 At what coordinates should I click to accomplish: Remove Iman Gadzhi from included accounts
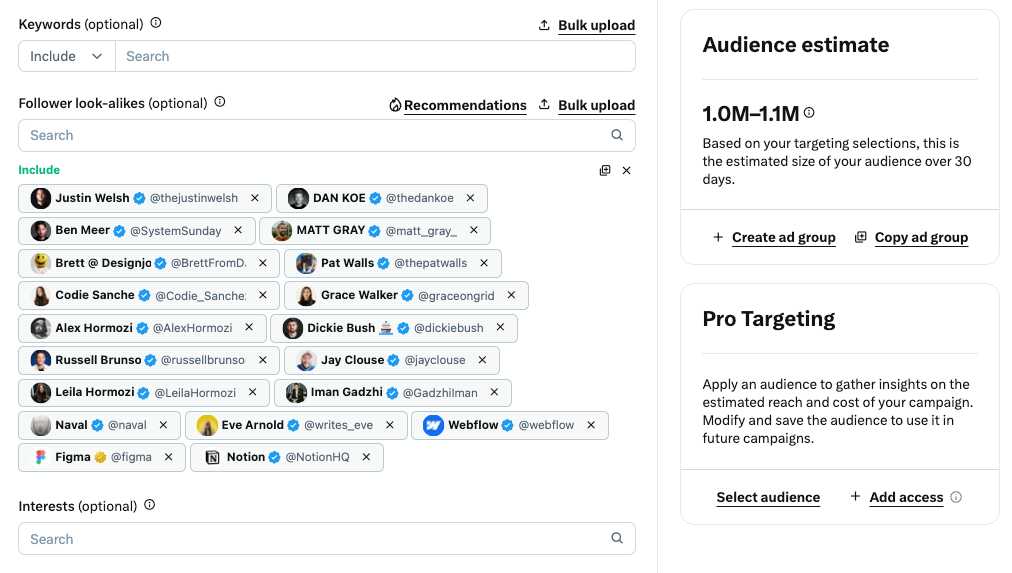494,392
